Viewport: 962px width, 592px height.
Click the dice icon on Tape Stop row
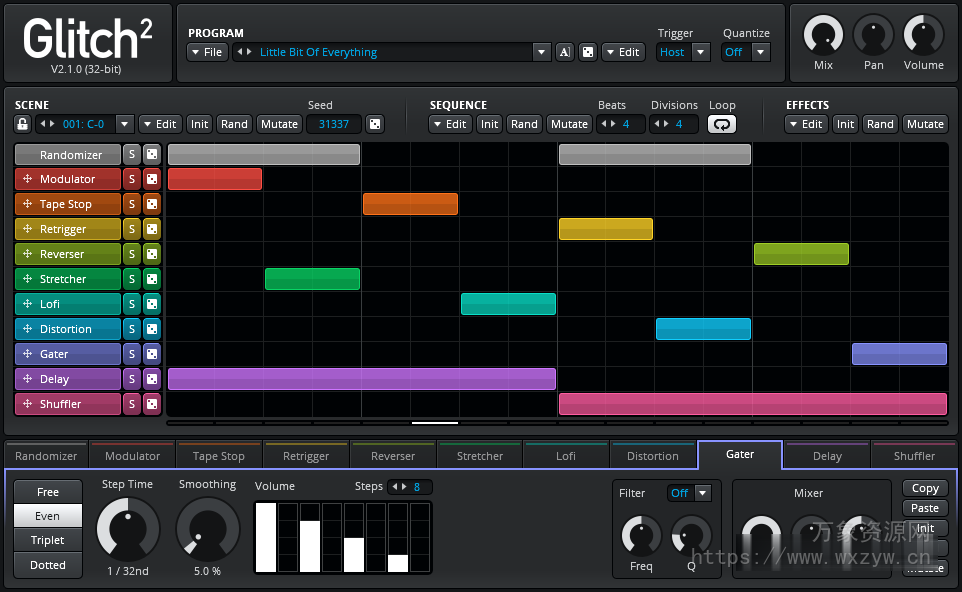[x=152, y=204]
